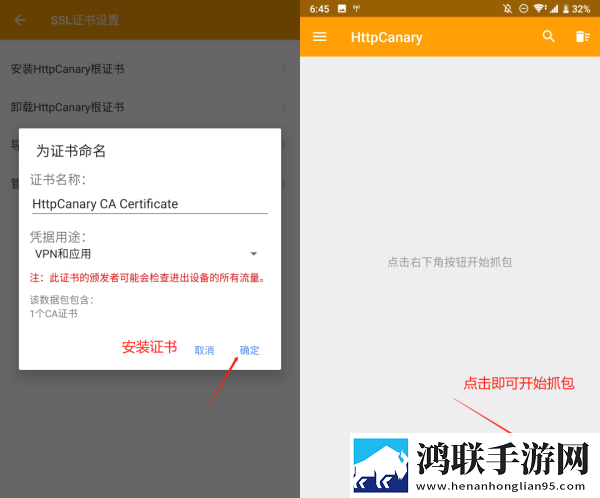Open 安装HttpCanary根证书 row

150,69
